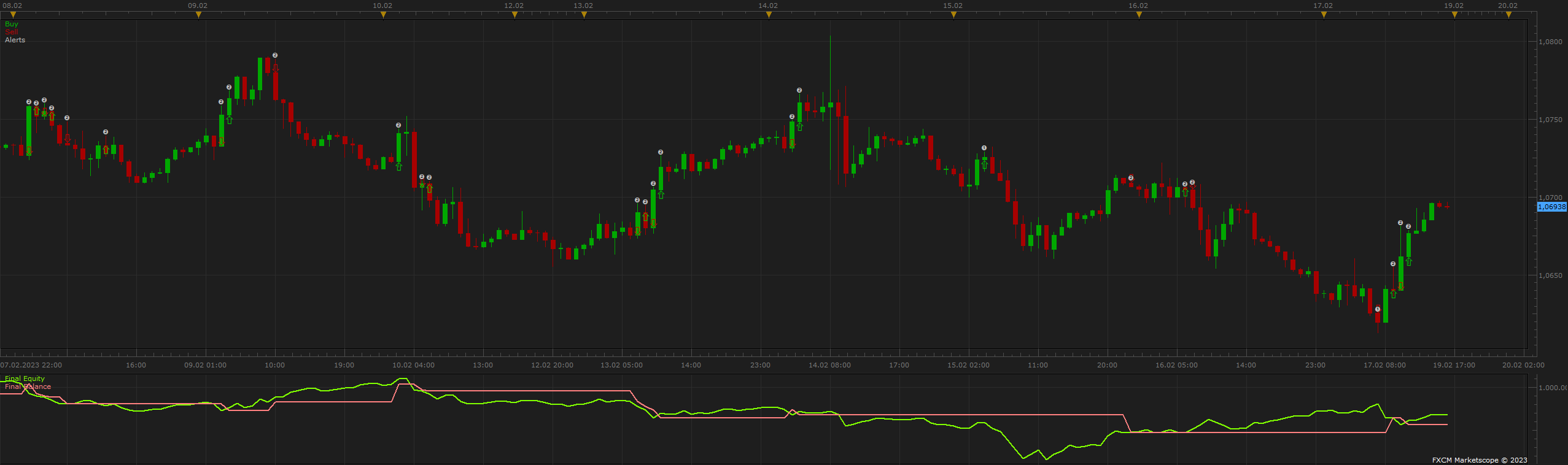This screenshot has width=1568, height=465.
Task: Click the current price tag 1,06938
Action: coord(1552,207)
